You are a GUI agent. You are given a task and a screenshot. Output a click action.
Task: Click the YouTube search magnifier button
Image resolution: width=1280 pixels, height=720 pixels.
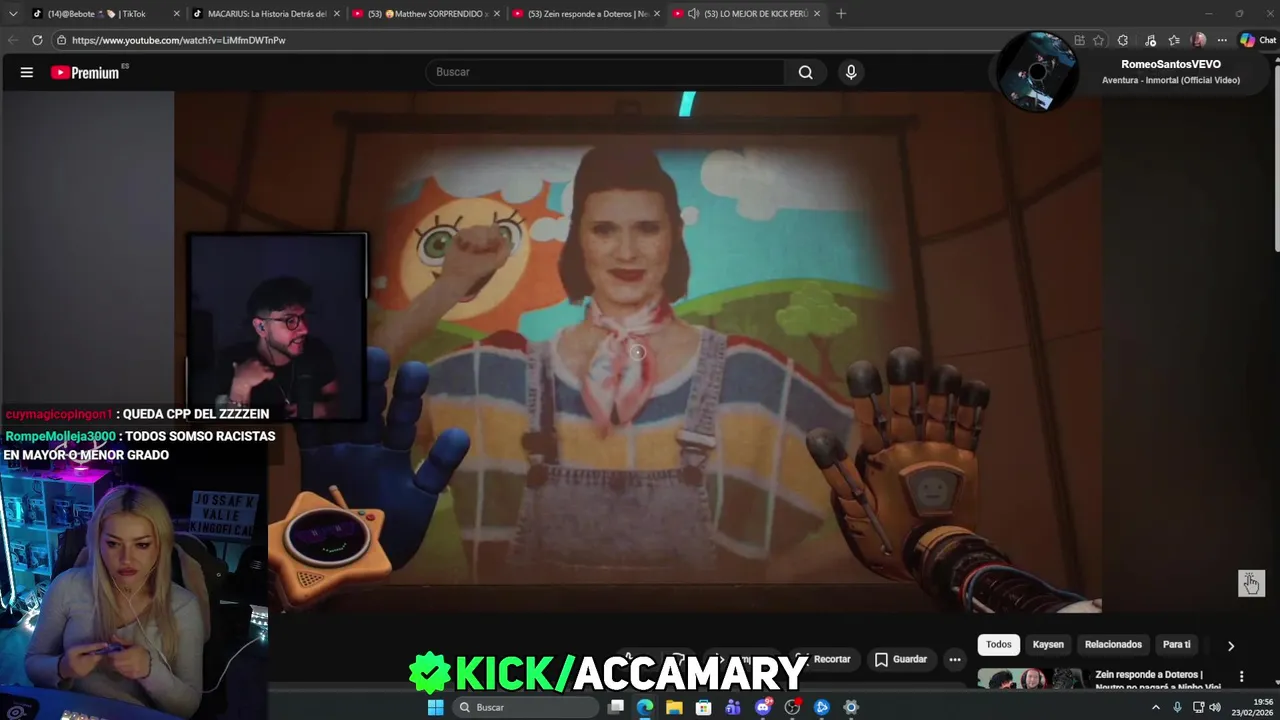pyautogui.click(x=805, y=72)
